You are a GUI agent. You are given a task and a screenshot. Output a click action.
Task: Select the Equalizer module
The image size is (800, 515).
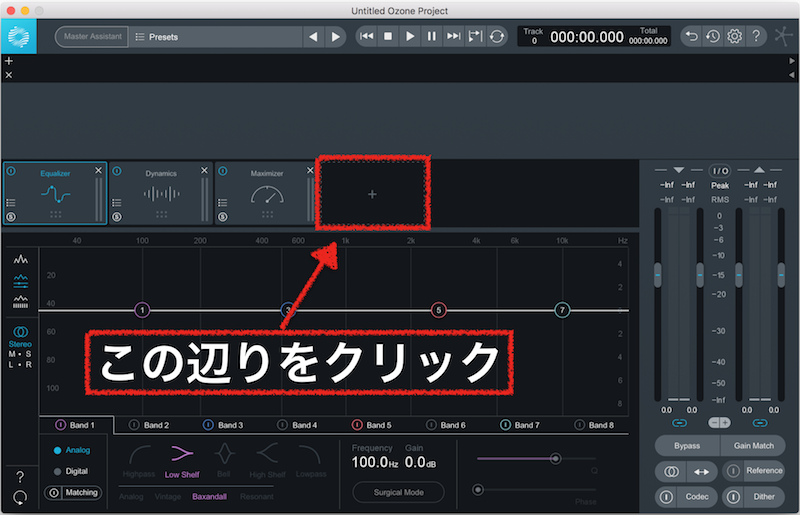coord(55,193)
